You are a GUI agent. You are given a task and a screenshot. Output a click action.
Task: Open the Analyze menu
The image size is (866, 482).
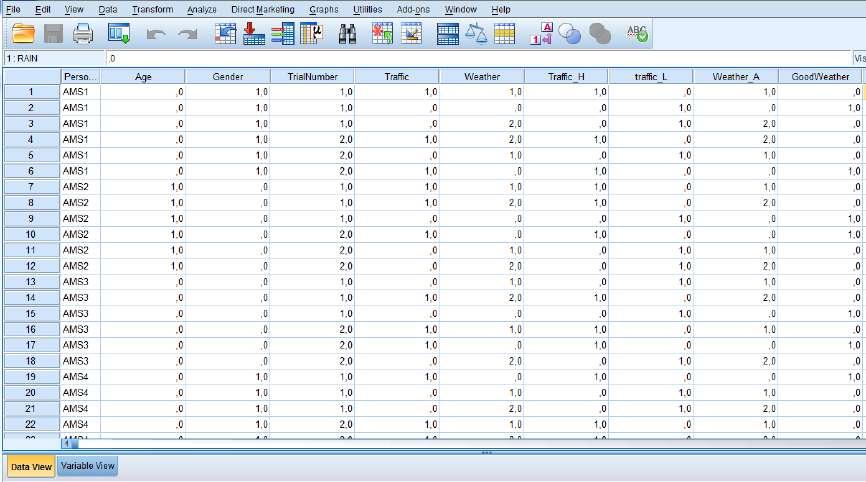coord(202,9)
